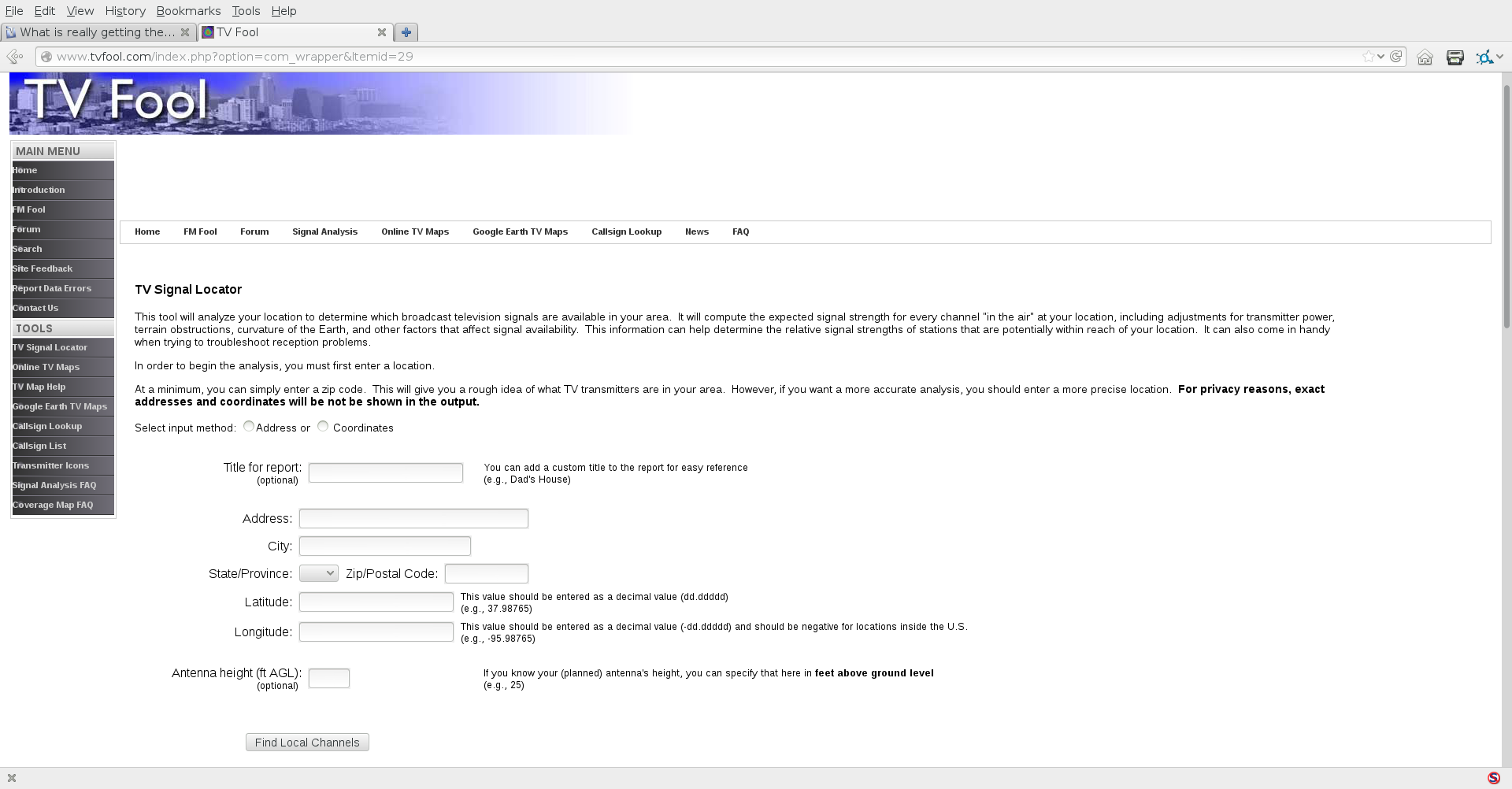
Task: Go back with the browser back arrow
Action: (x=14, y=57)
